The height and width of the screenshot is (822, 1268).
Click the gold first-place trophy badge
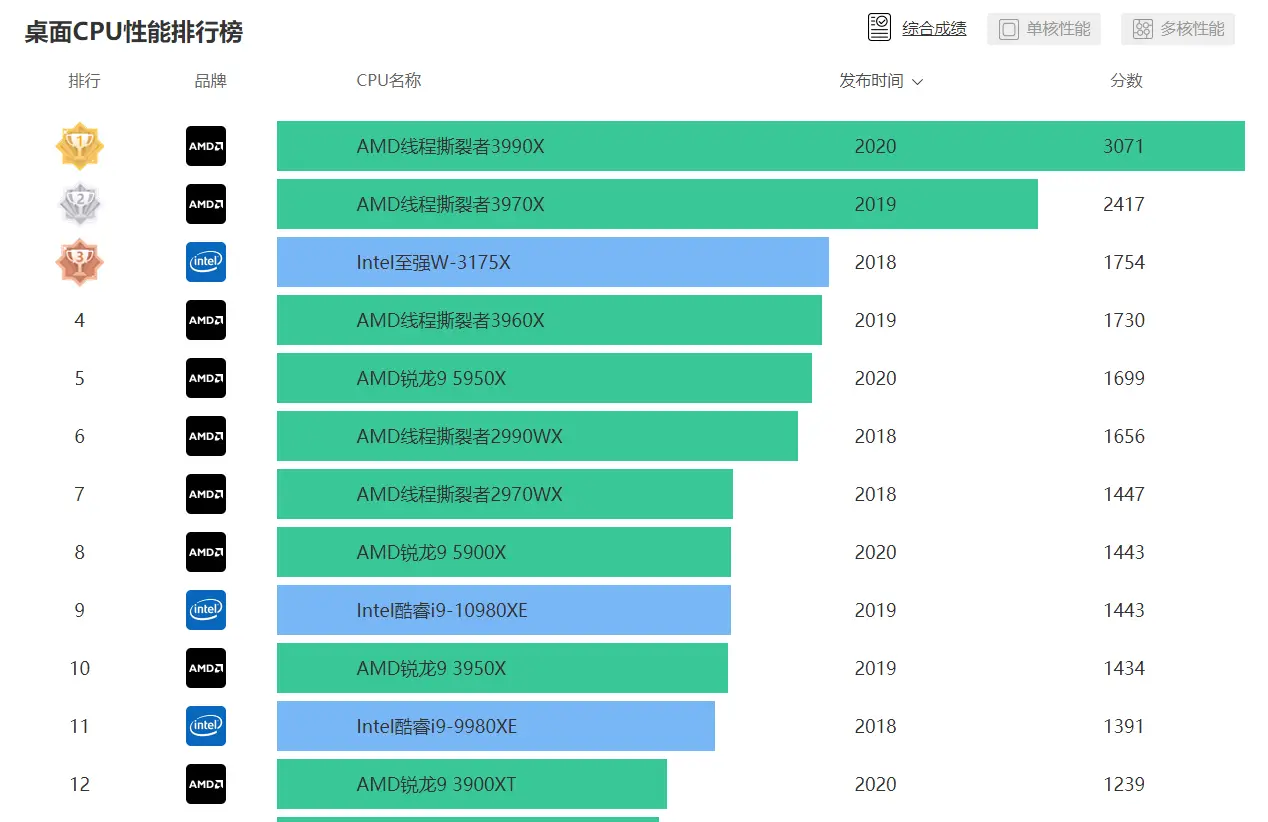click(79, 146)
